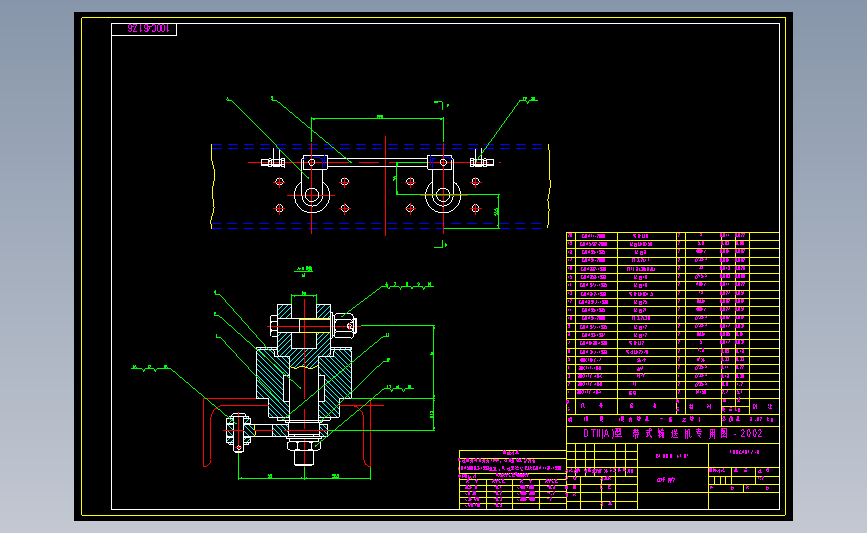Image resolution: width=867 pixels, height=533 pixels.
Task: Select the left roller circle in the top view
Action: click(x=312, y=195)
